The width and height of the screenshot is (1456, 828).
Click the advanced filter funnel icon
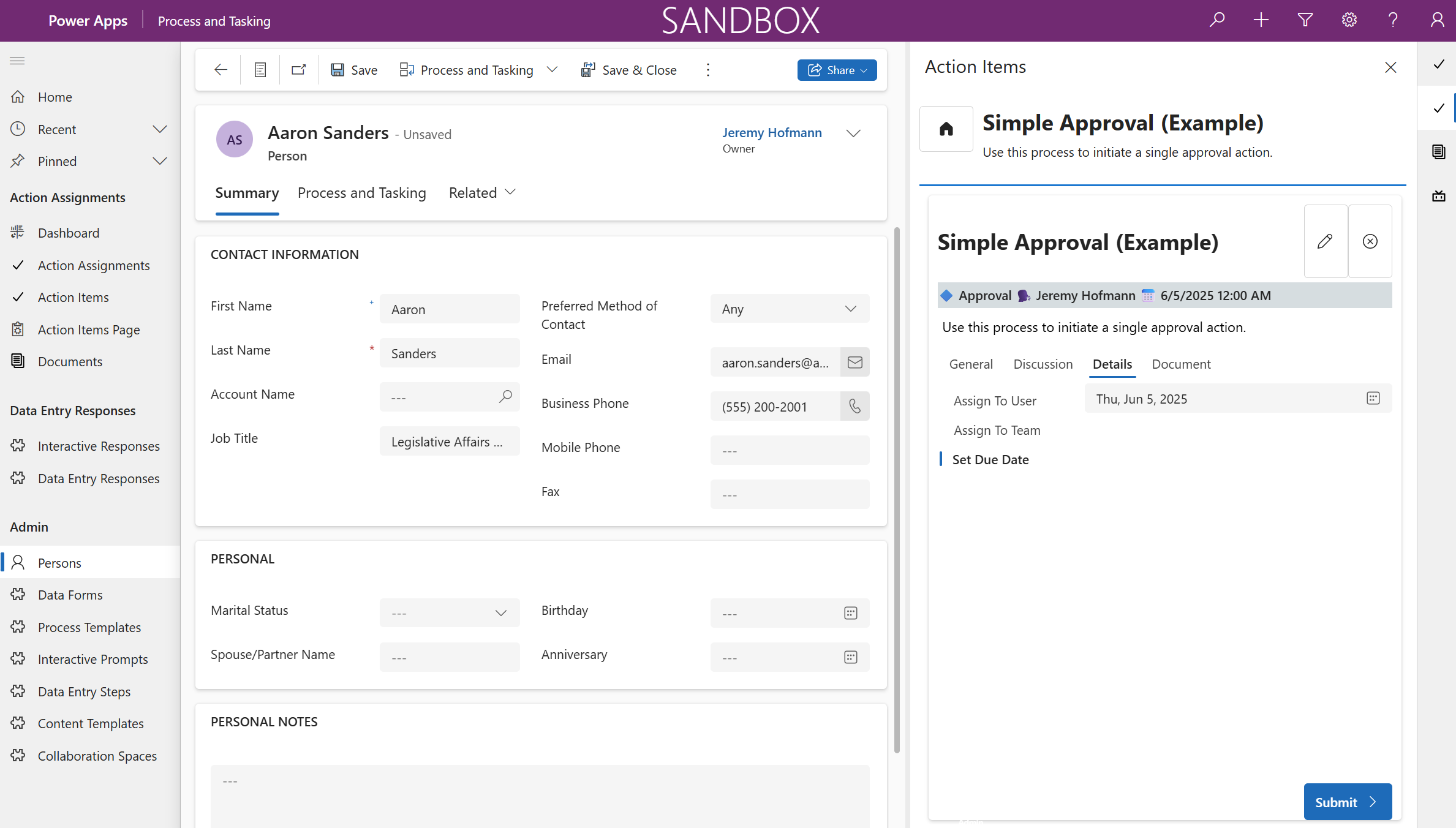click(1305, 20)
